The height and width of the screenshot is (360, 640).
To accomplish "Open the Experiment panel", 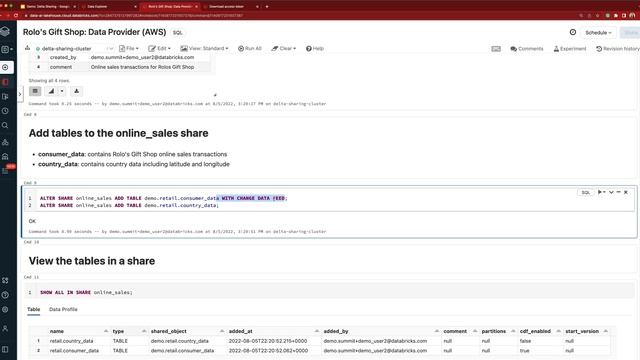I will (569, 49).
